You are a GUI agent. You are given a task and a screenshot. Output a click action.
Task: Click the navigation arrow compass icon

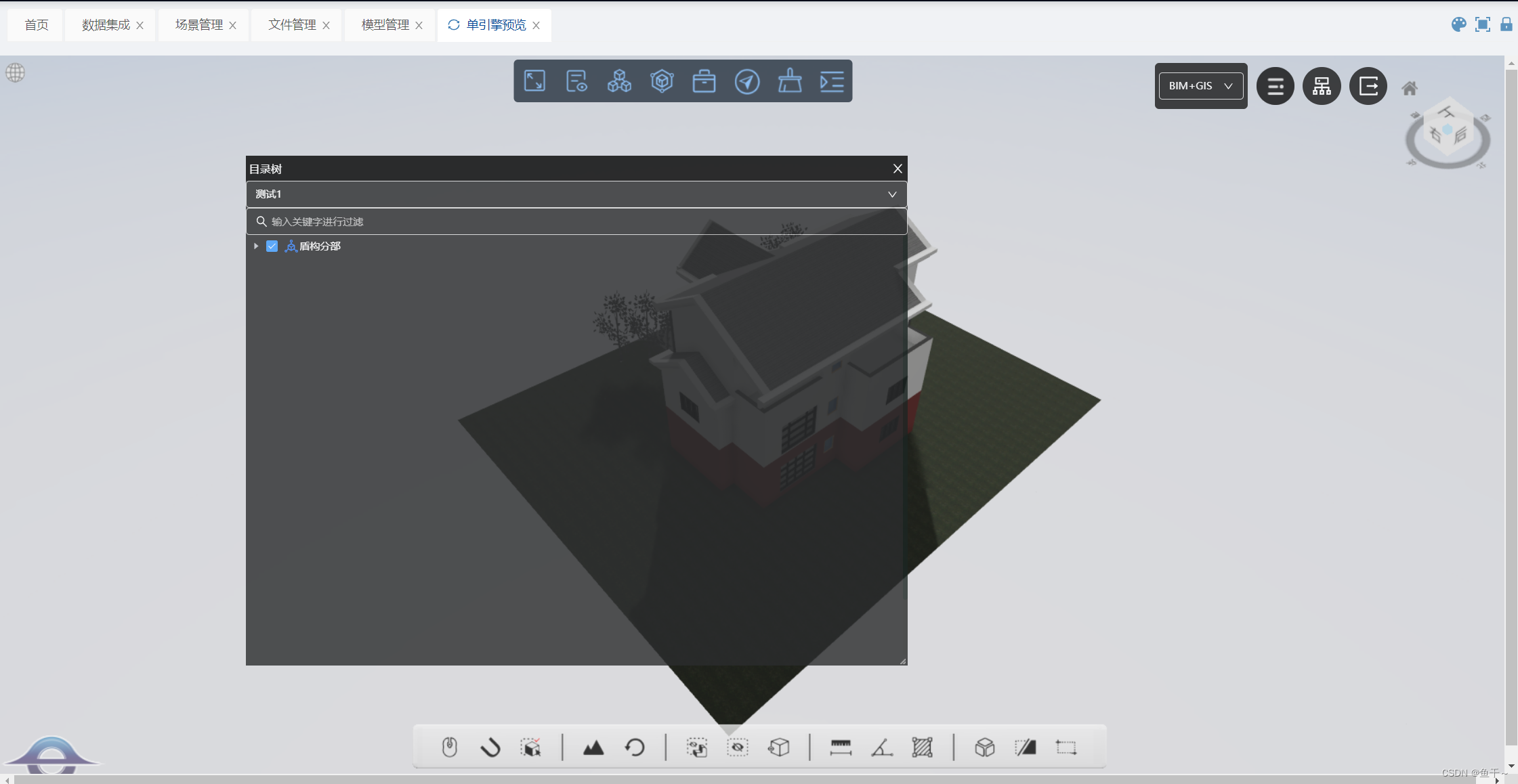click(746, 82)
